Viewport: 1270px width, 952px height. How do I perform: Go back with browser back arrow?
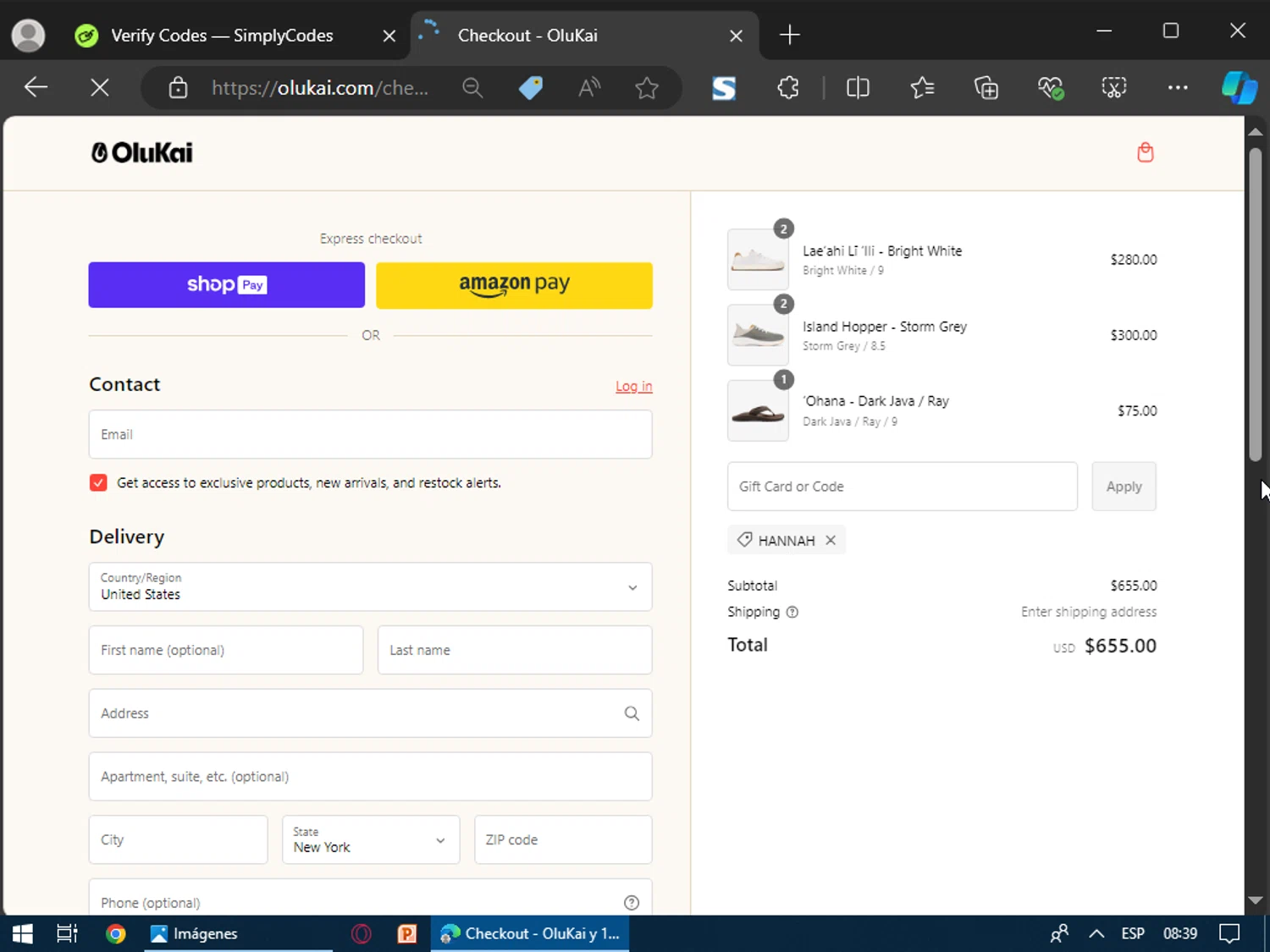pos(36,87)
